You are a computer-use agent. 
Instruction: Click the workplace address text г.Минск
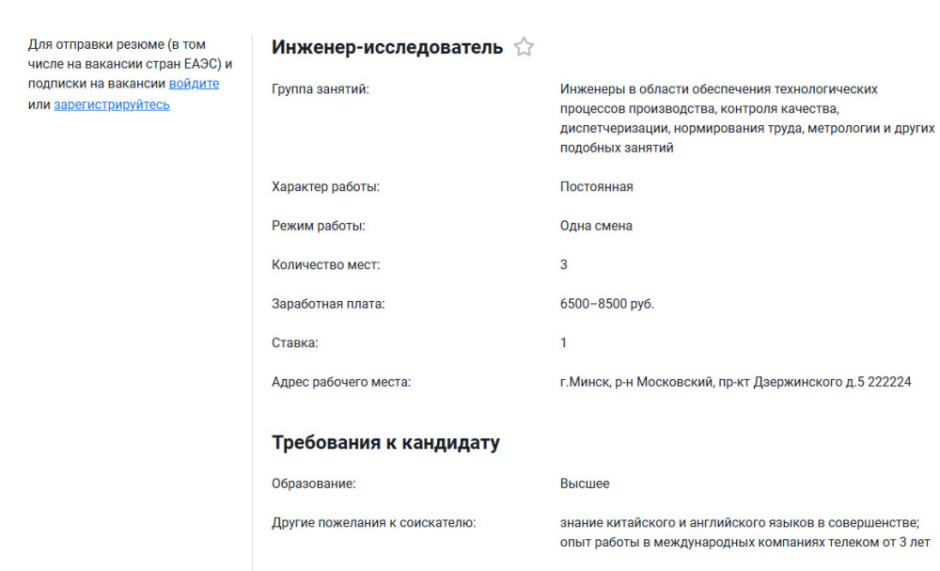pyautogui.click(x=734, y=382)
